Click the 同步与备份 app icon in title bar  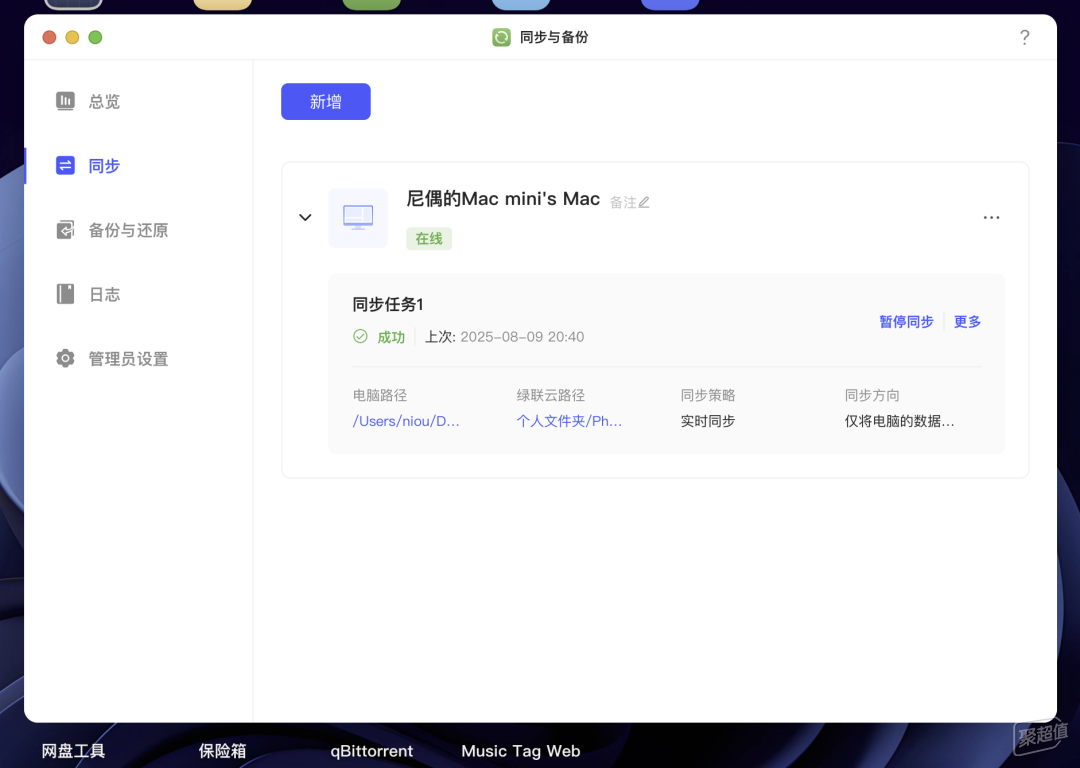(501, 37)
